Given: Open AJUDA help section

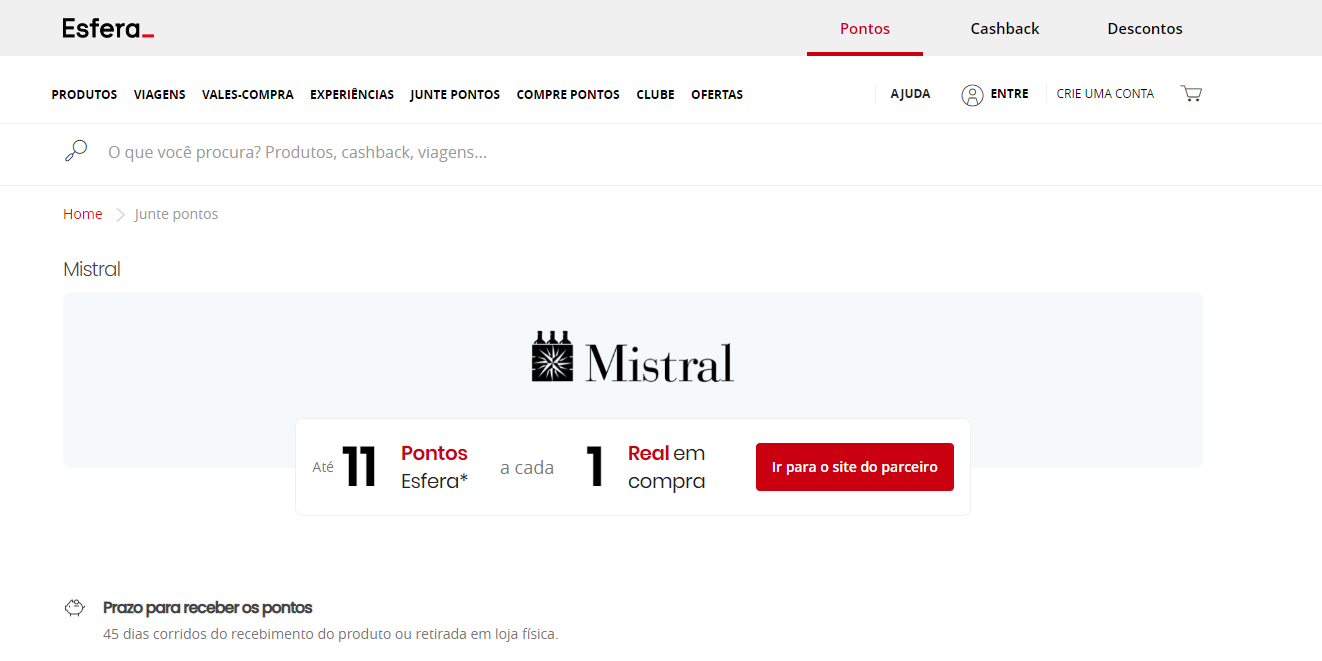Looking at the screenshot, I should click(x=910, y=93).
